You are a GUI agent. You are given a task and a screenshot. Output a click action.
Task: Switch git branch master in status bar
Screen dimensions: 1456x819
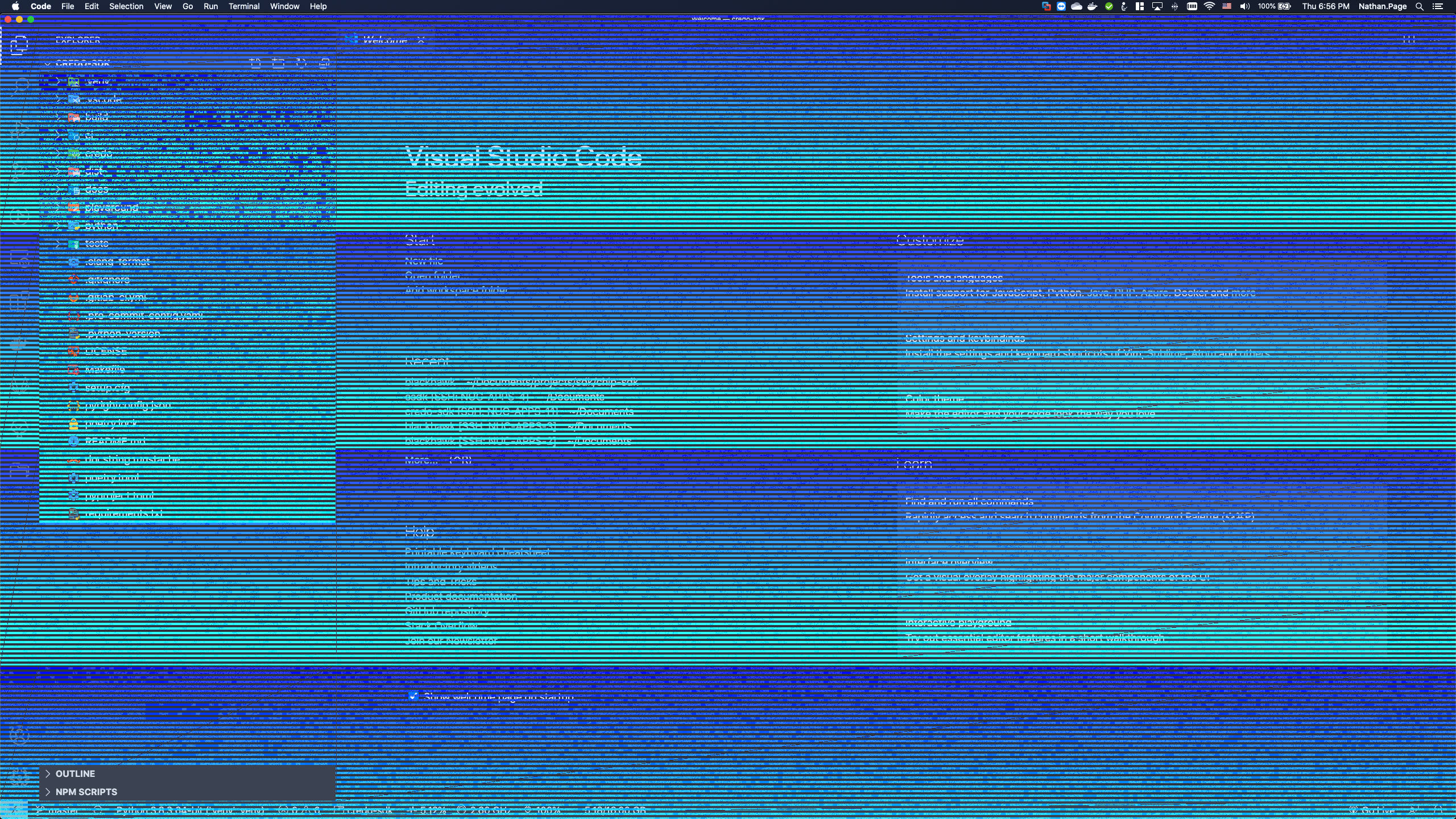pyautogui.click(x=57, y=810)
